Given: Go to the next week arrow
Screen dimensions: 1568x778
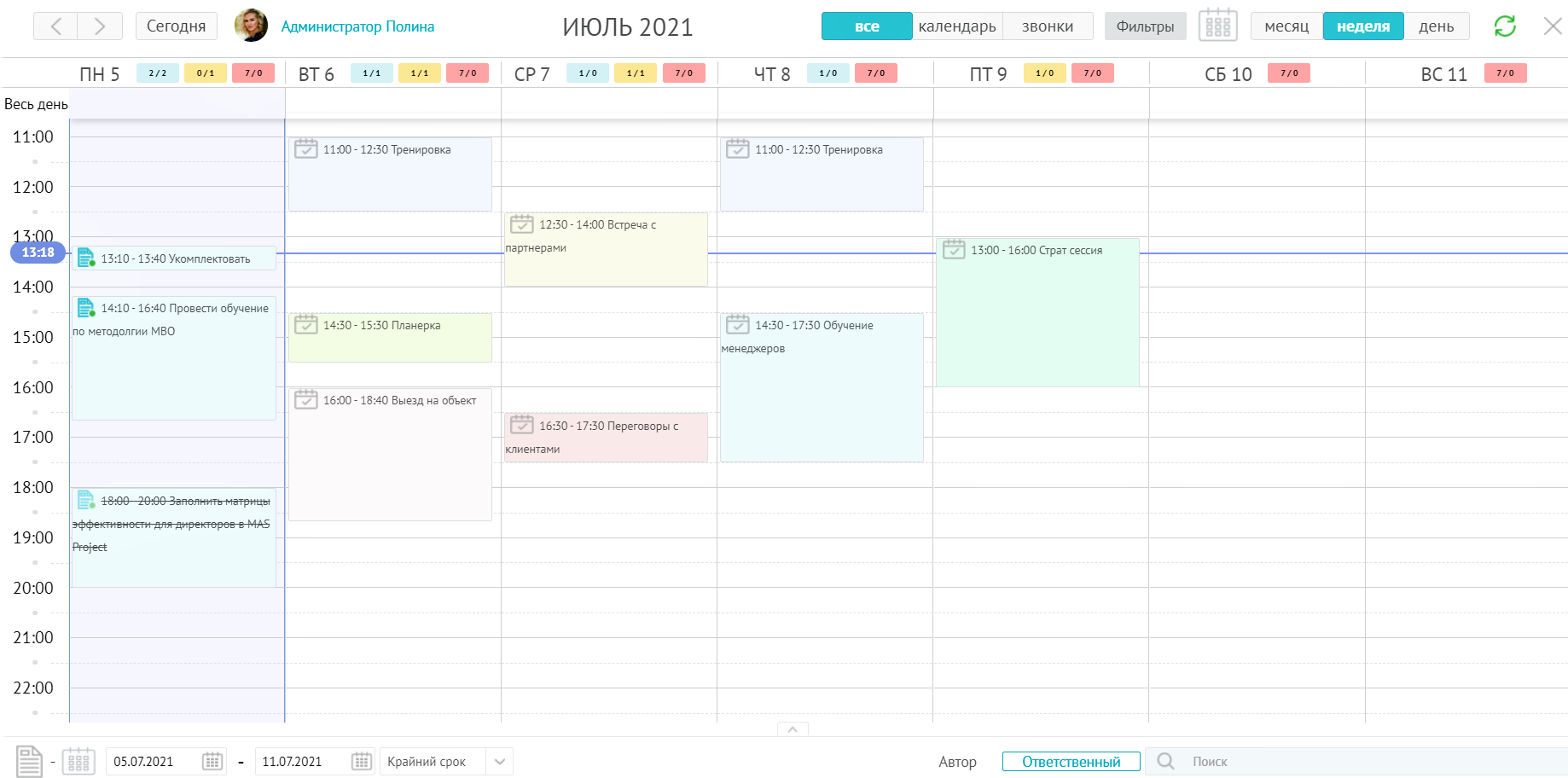Looking at the screenshot, I should (x=100, y=26).
